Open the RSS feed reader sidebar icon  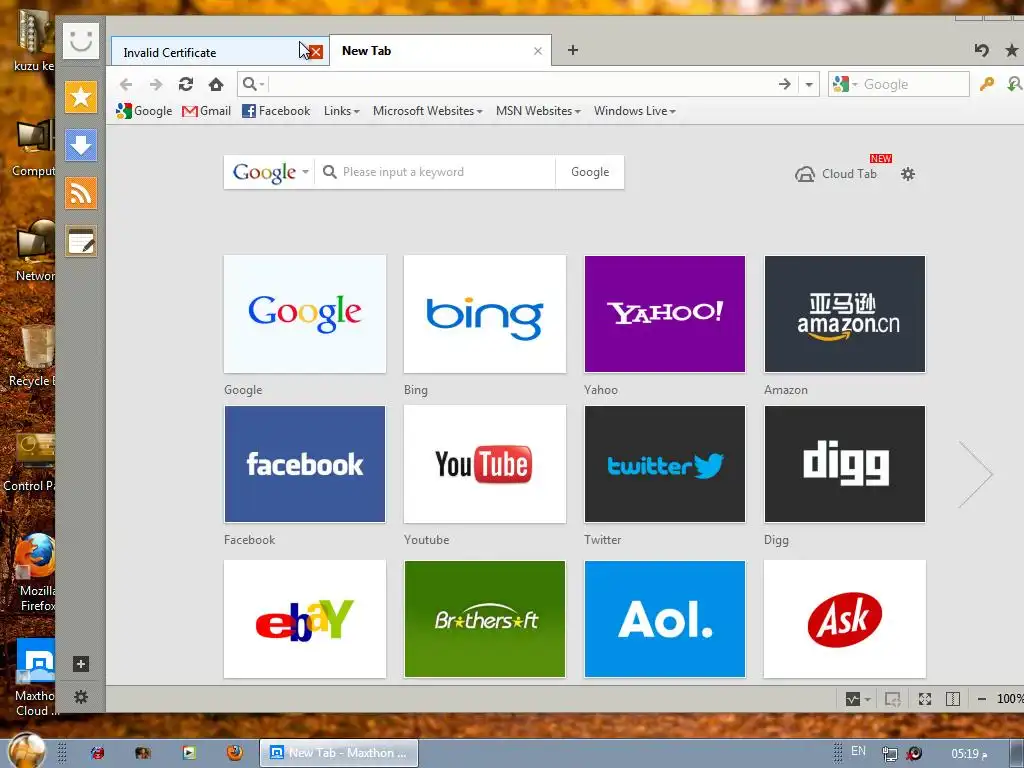pyautogui.click(x=80, y=193)
